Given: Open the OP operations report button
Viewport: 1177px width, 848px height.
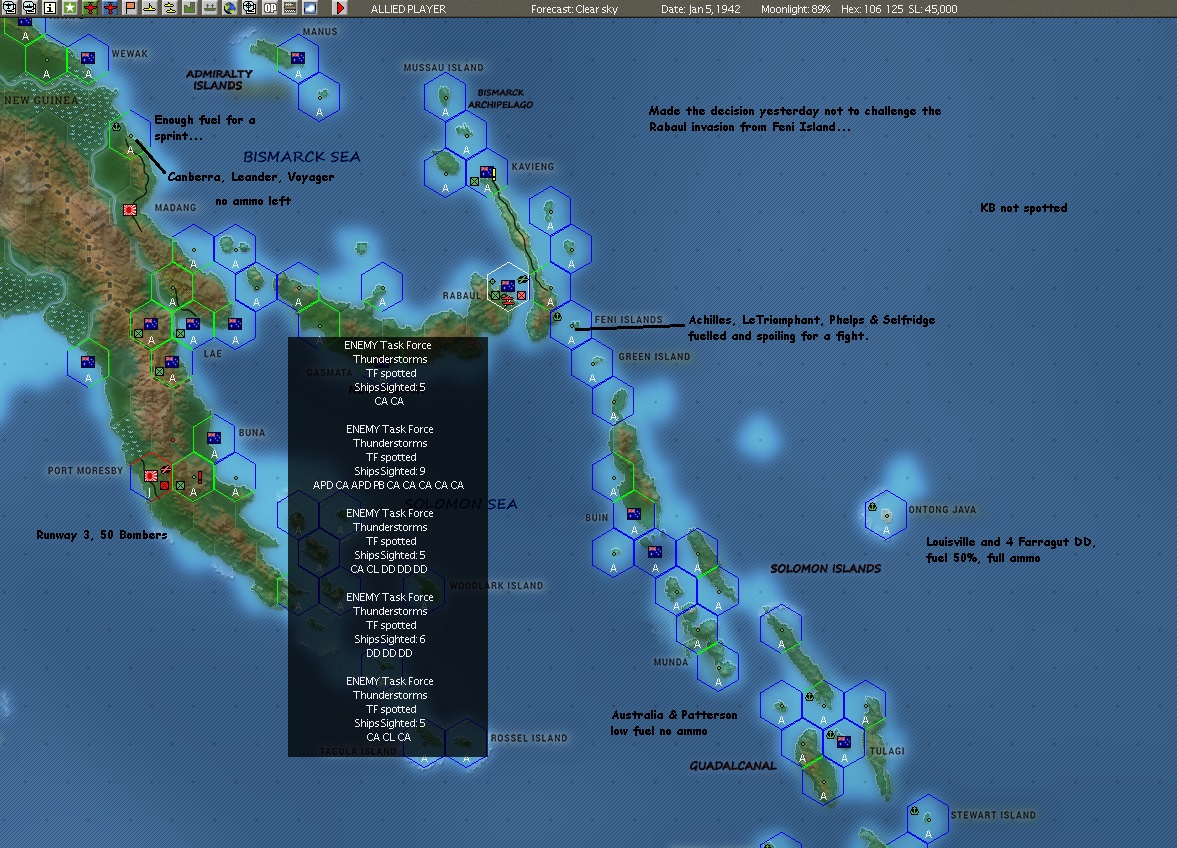Looking at the screenshot, I should click(269, 8).
